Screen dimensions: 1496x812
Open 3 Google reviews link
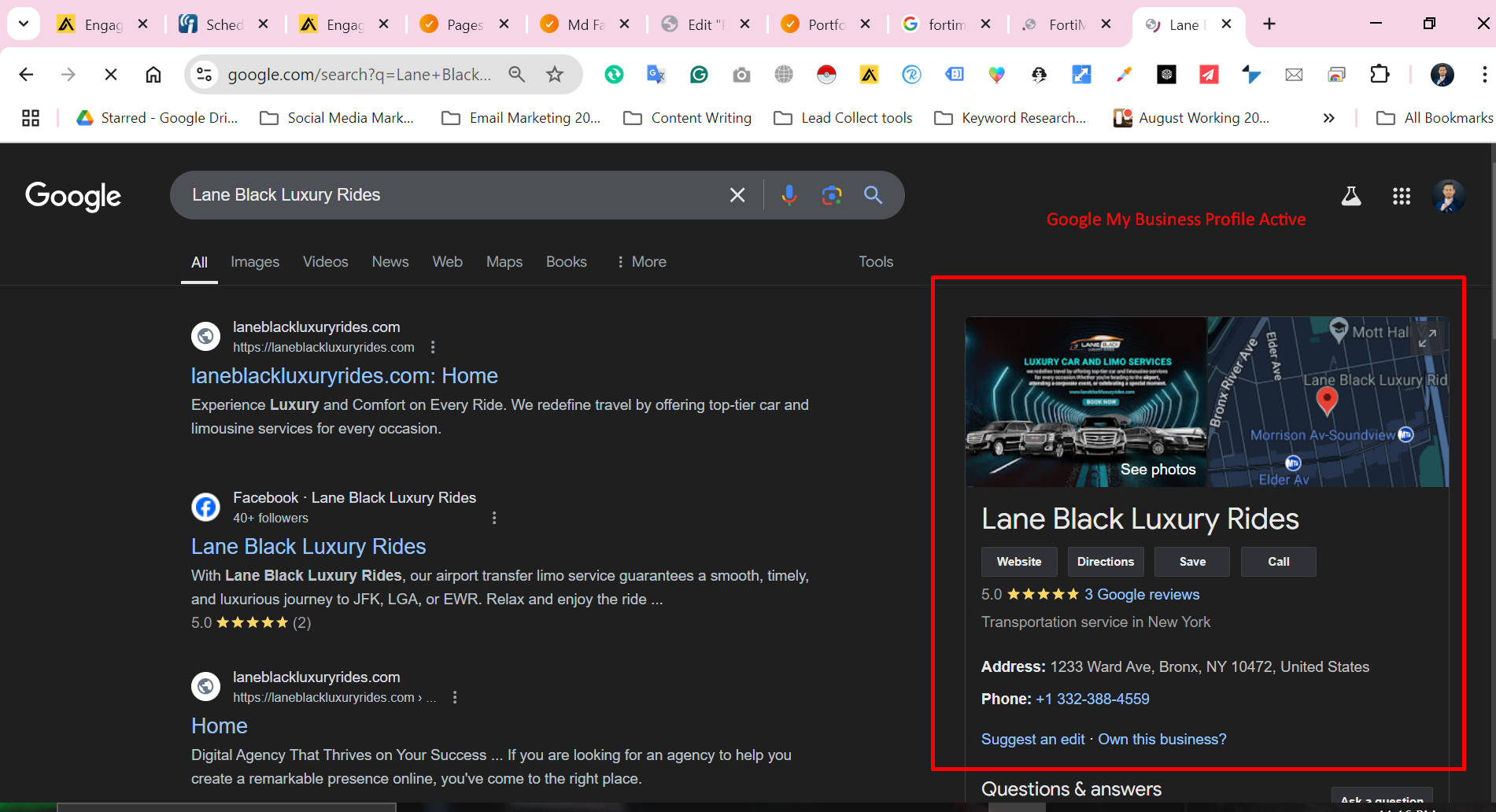(1142, 595)
